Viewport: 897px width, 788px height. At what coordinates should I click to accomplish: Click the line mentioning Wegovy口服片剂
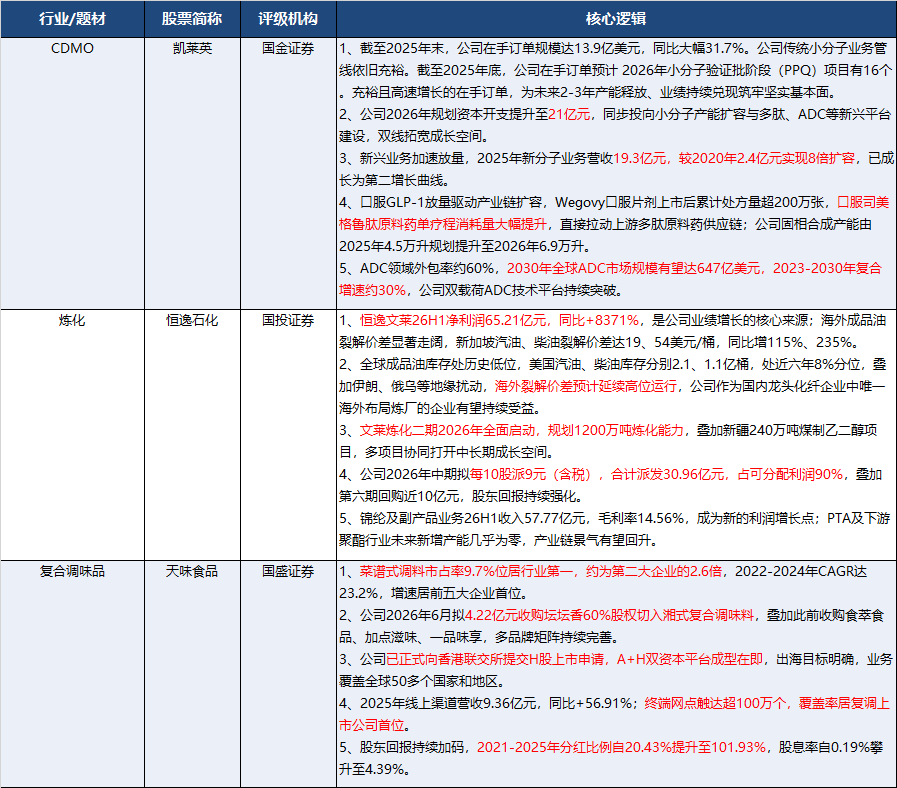[614, 203]
